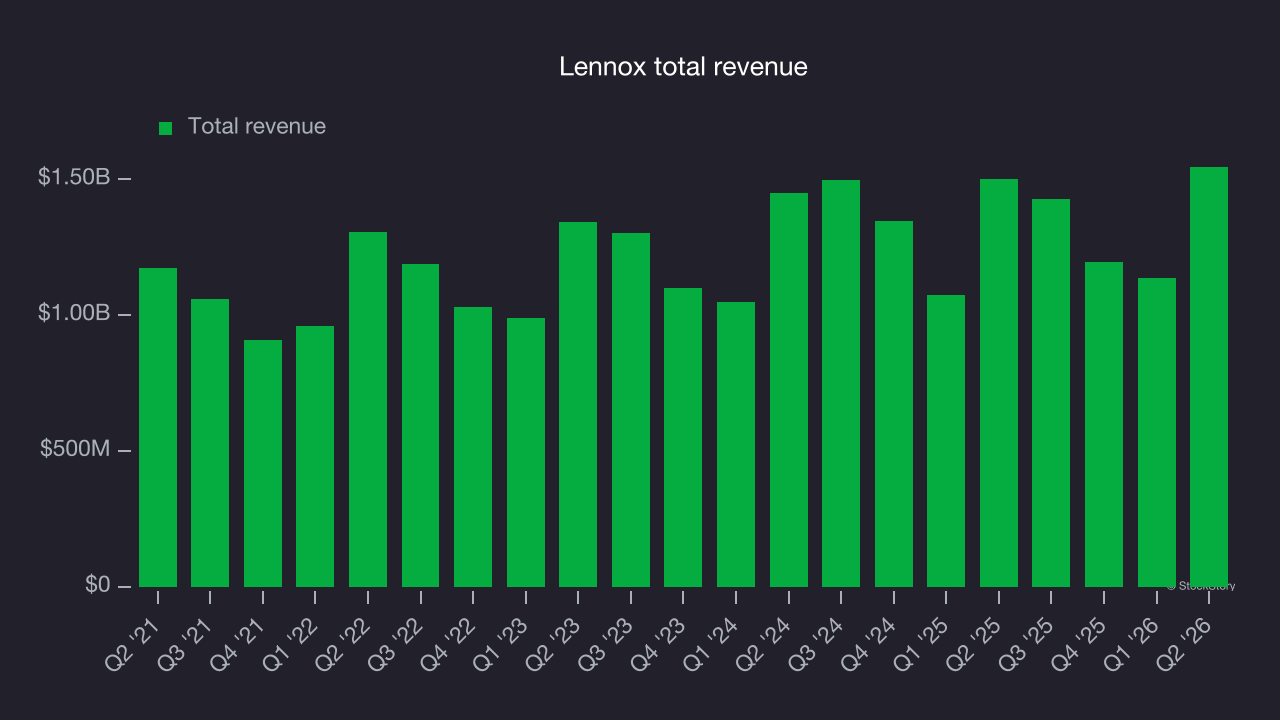Image resolution: width=1280 pixels, height=720 pixels.
Task: Click the chart title 'Lennox total revenue'
Action: (683, 67)
